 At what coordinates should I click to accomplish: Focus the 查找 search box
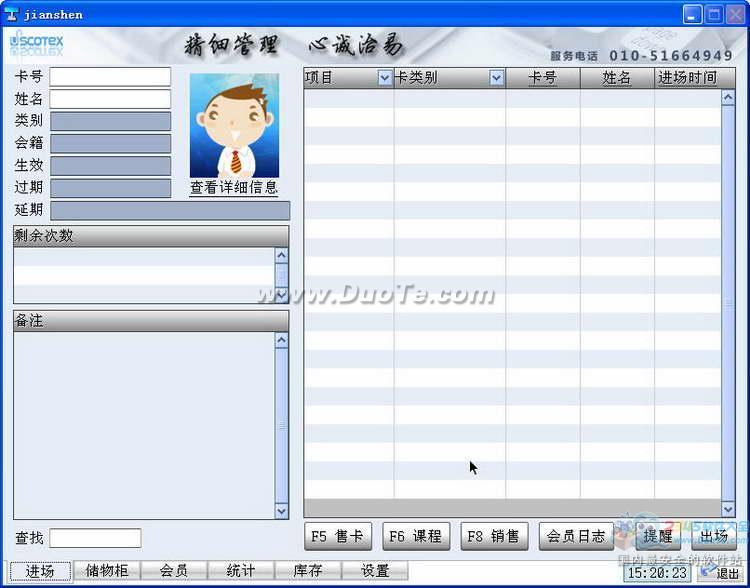[x=95, y=538]
